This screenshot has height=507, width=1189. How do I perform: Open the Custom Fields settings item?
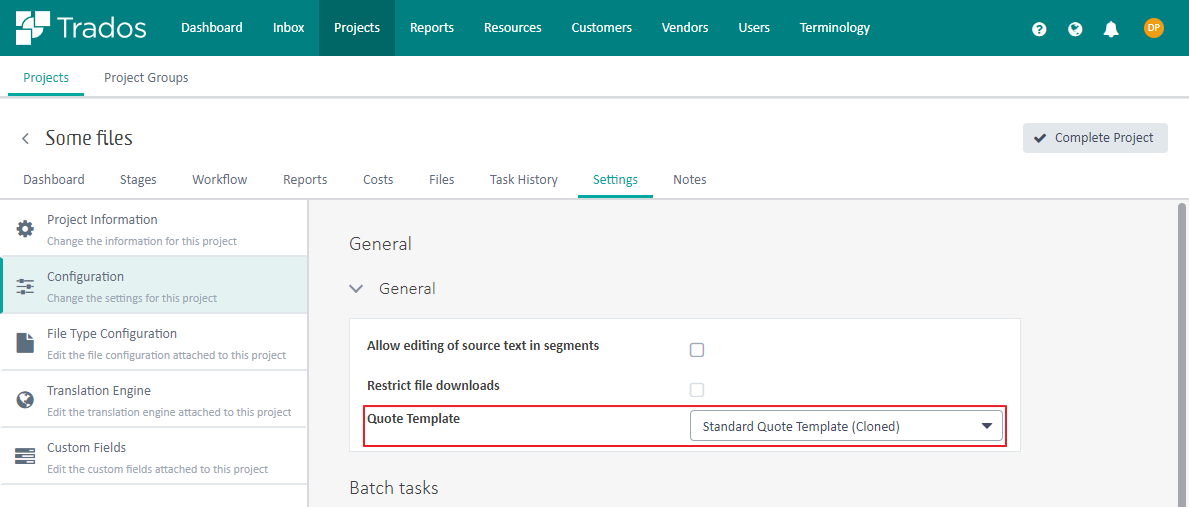click(154, 456)
